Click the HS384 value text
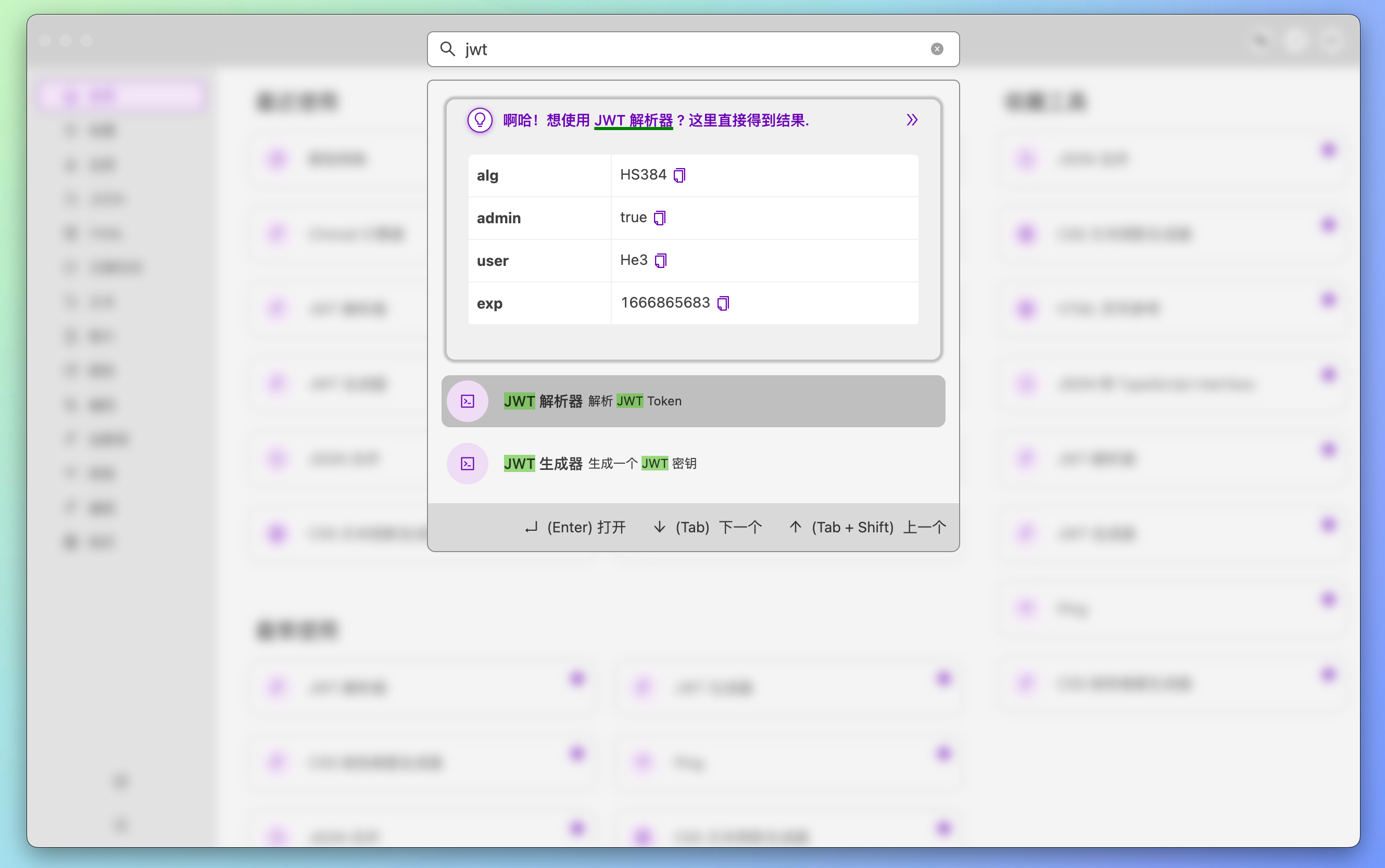The image size is (1385, 868). [x=643, y=174]
